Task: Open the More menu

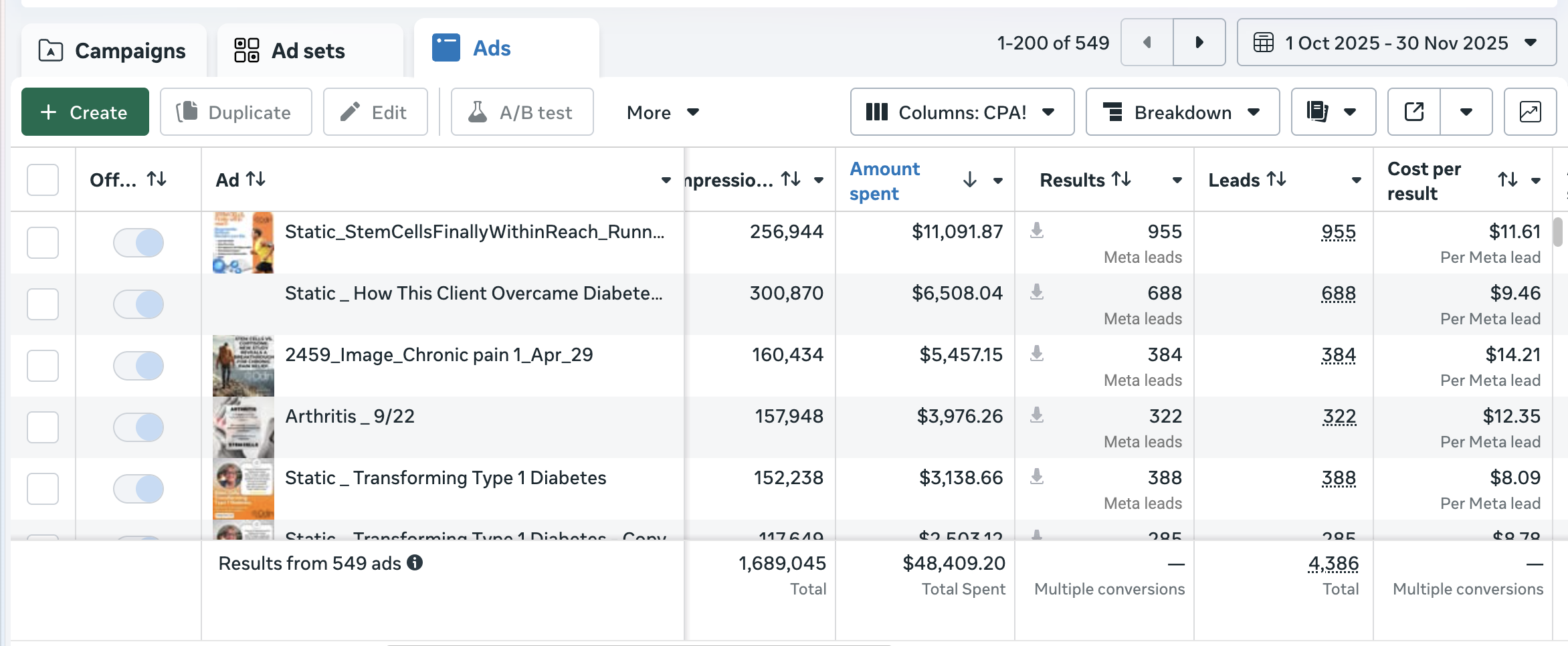Action: coord(663,112)
